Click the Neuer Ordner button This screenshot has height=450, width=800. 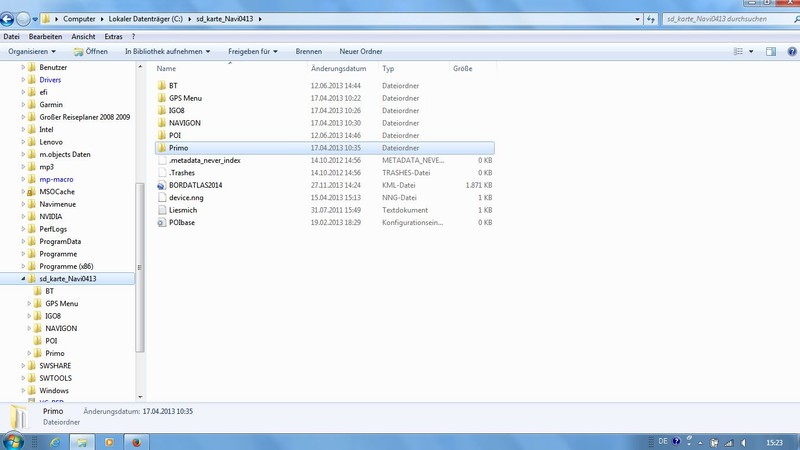tap(362, 51)
